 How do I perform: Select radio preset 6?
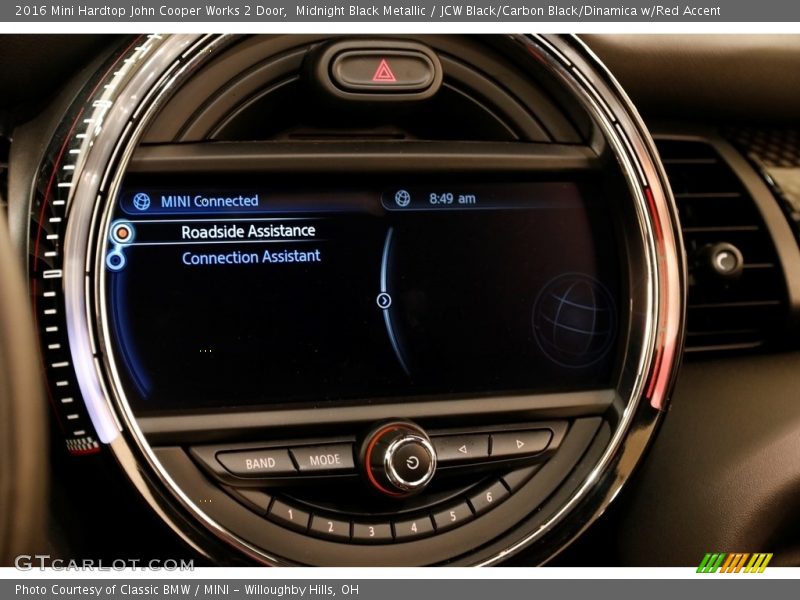[489, 496]
